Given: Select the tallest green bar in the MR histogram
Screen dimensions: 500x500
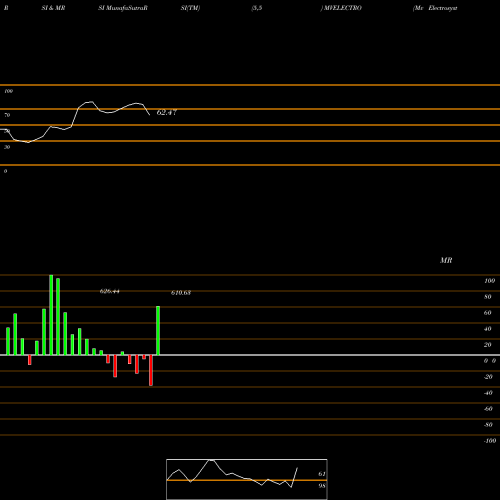Looking at the screenshot, I should point(51,315).
